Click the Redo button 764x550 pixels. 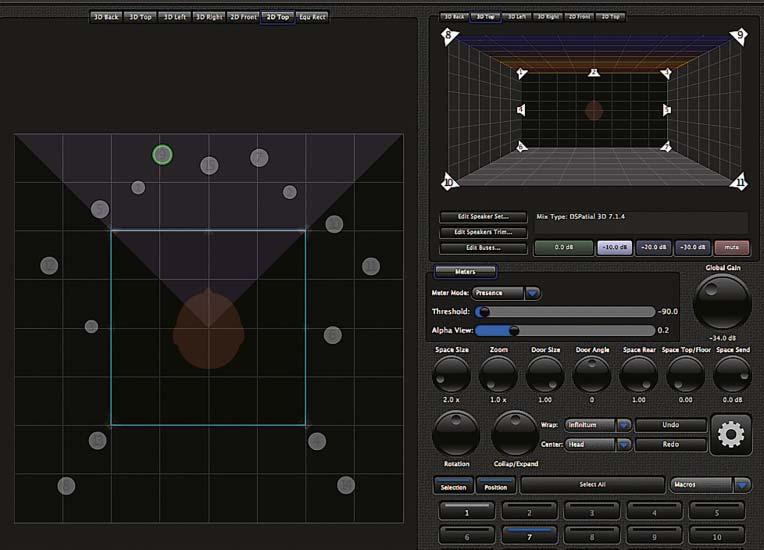coord(670,444)
